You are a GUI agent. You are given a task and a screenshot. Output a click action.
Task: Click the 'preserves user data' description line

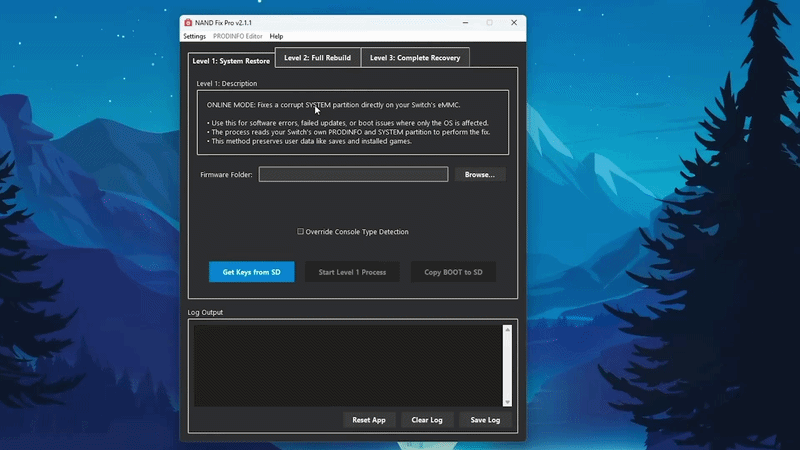[310, 141]
